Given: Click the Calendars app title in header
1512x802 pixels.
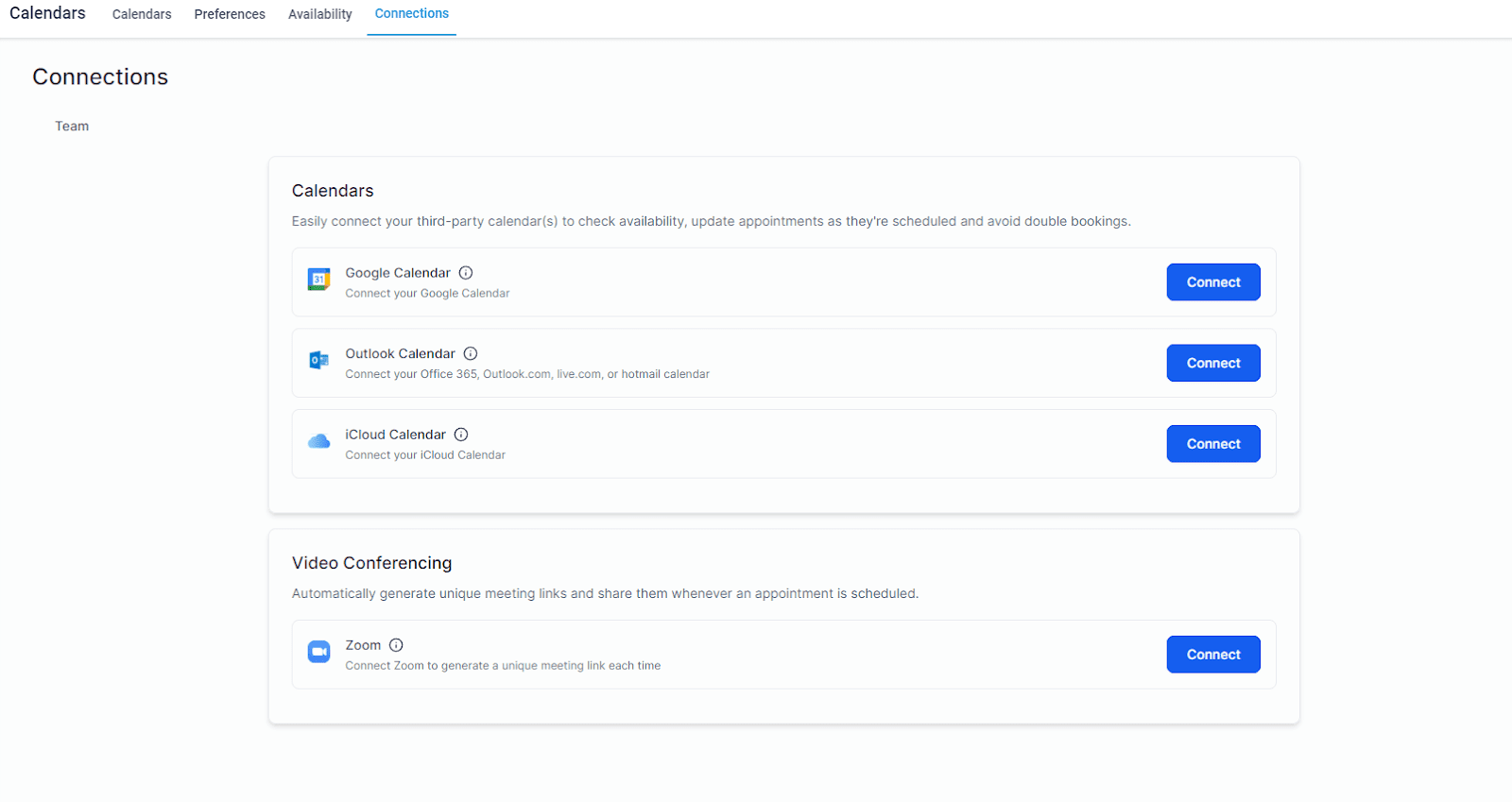Looking at the screenshot, I should tap(47, 13).
